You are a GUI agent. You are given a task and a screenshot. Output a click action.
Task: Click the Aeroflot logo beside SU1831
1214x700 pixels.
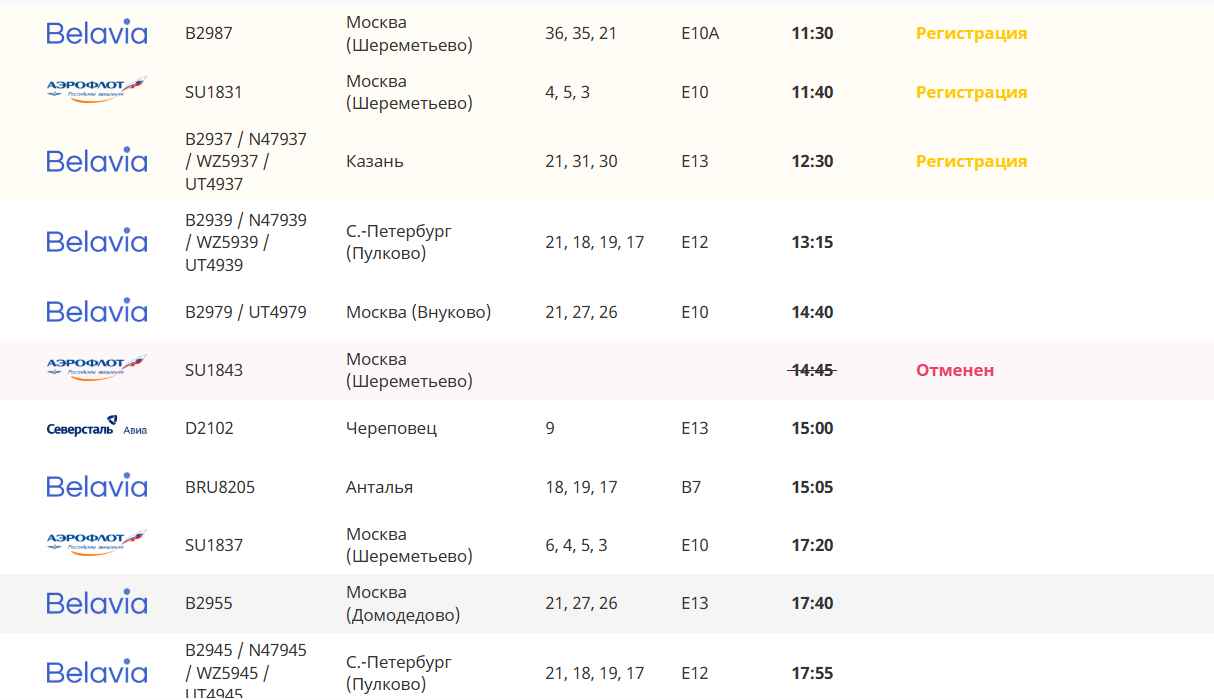click(x=97, y=91)
